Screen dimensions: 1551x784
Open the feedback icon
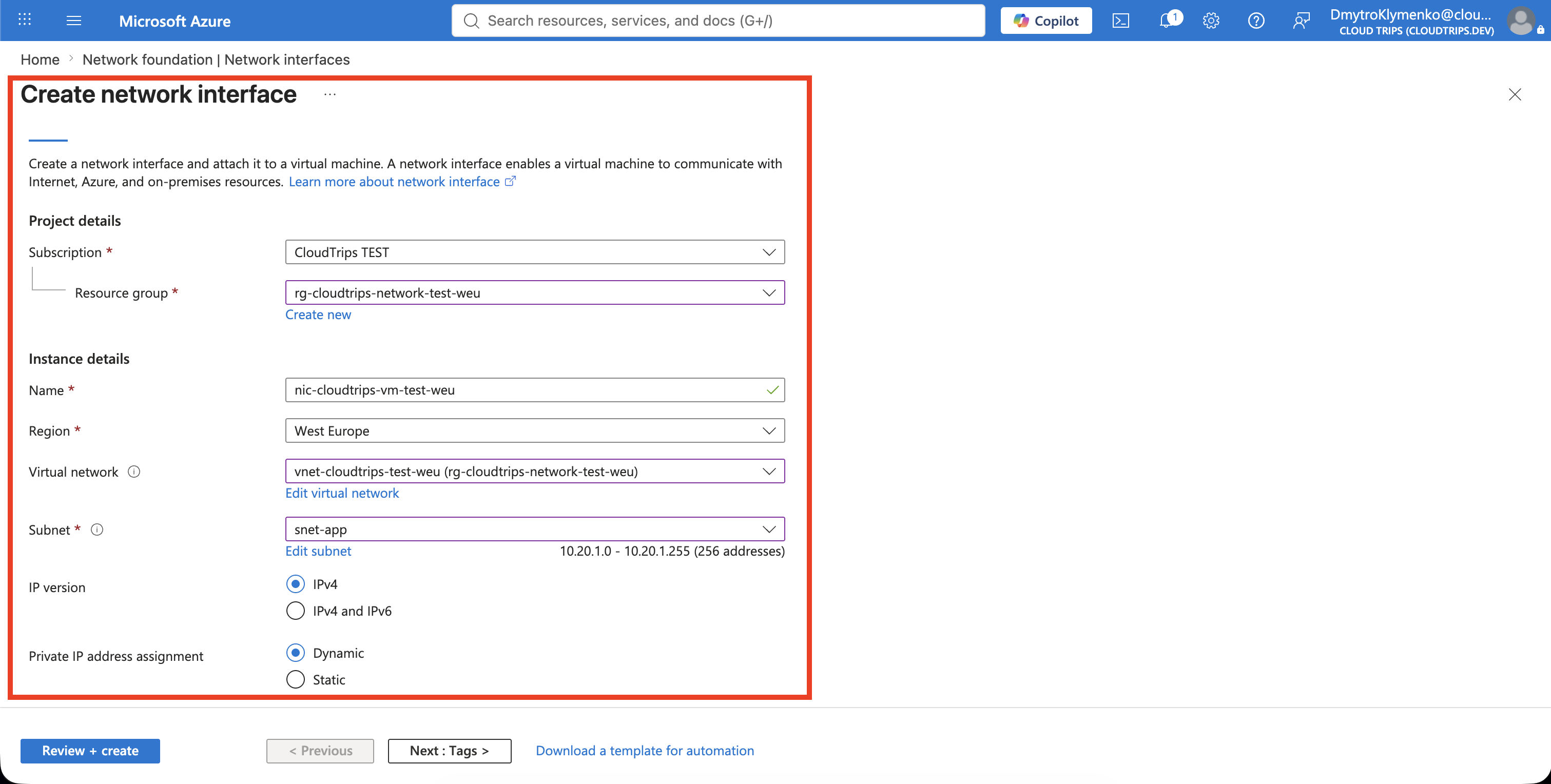pos(1301,21)
